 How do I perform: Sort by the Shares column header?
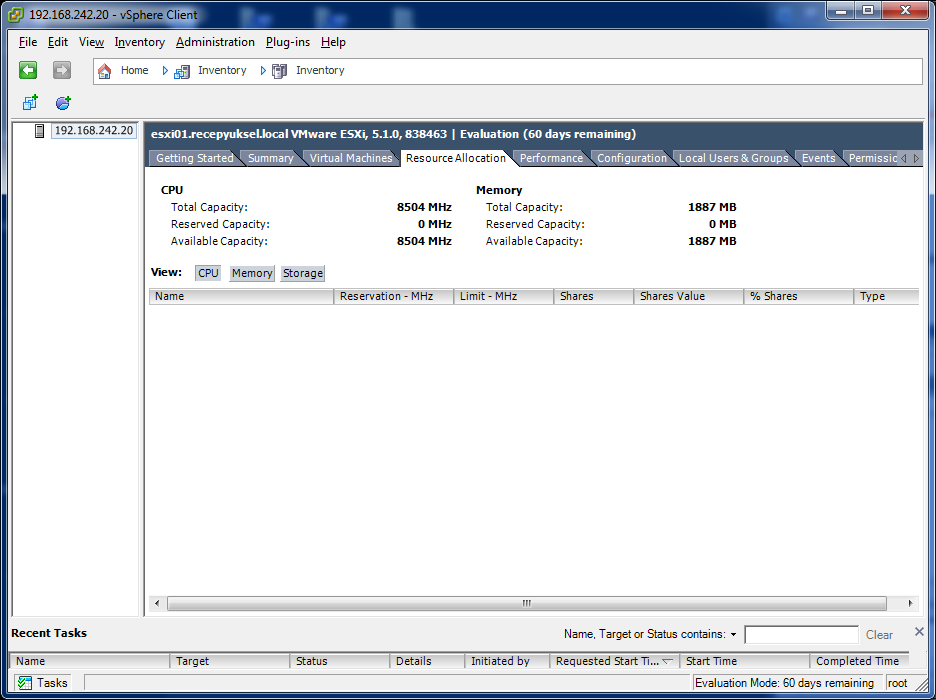(x=593, y=297)
